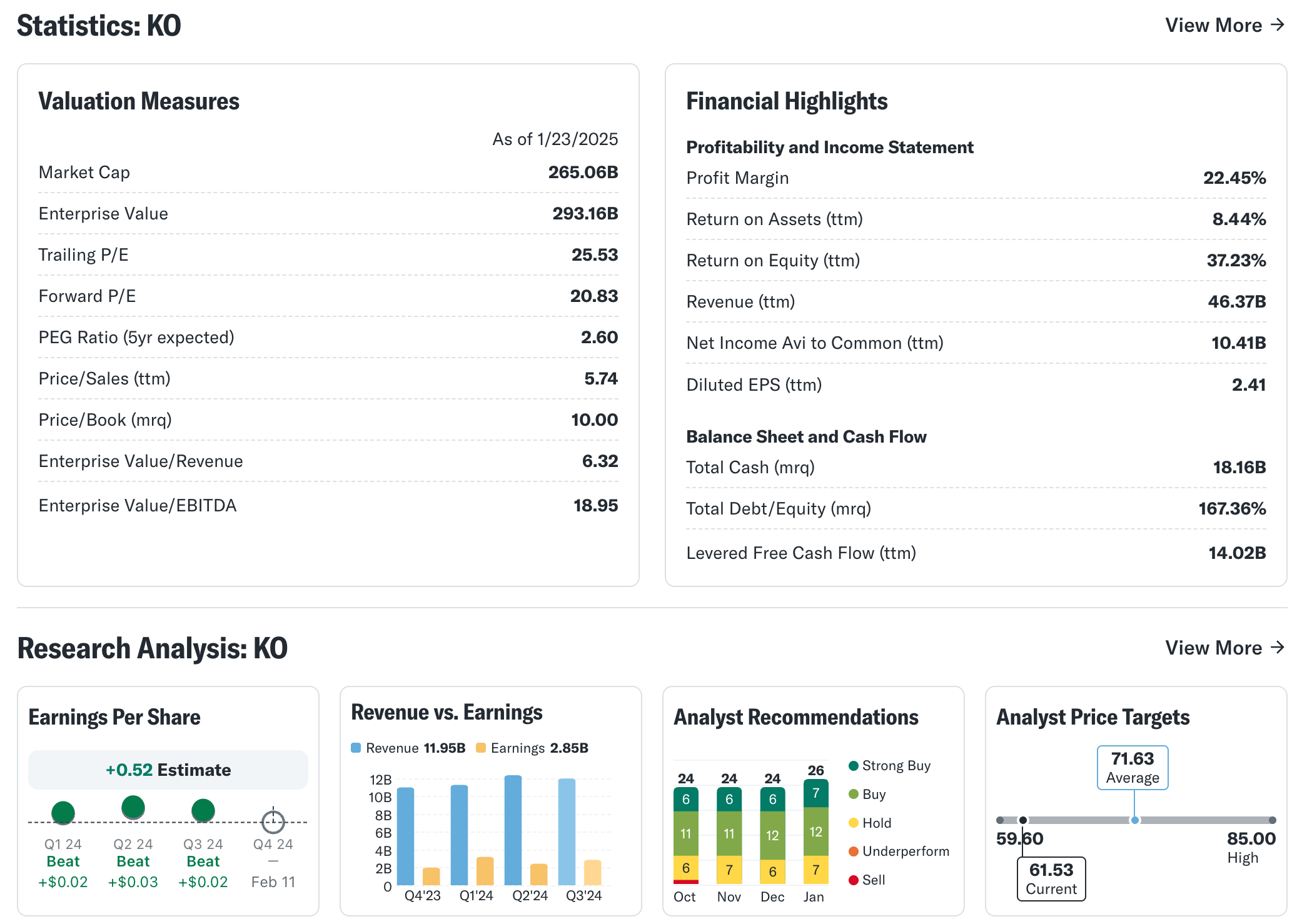Click the Q3 24 Beat green dot
Viewport: 1297px width, 924px height.
(x=203, y=810)
